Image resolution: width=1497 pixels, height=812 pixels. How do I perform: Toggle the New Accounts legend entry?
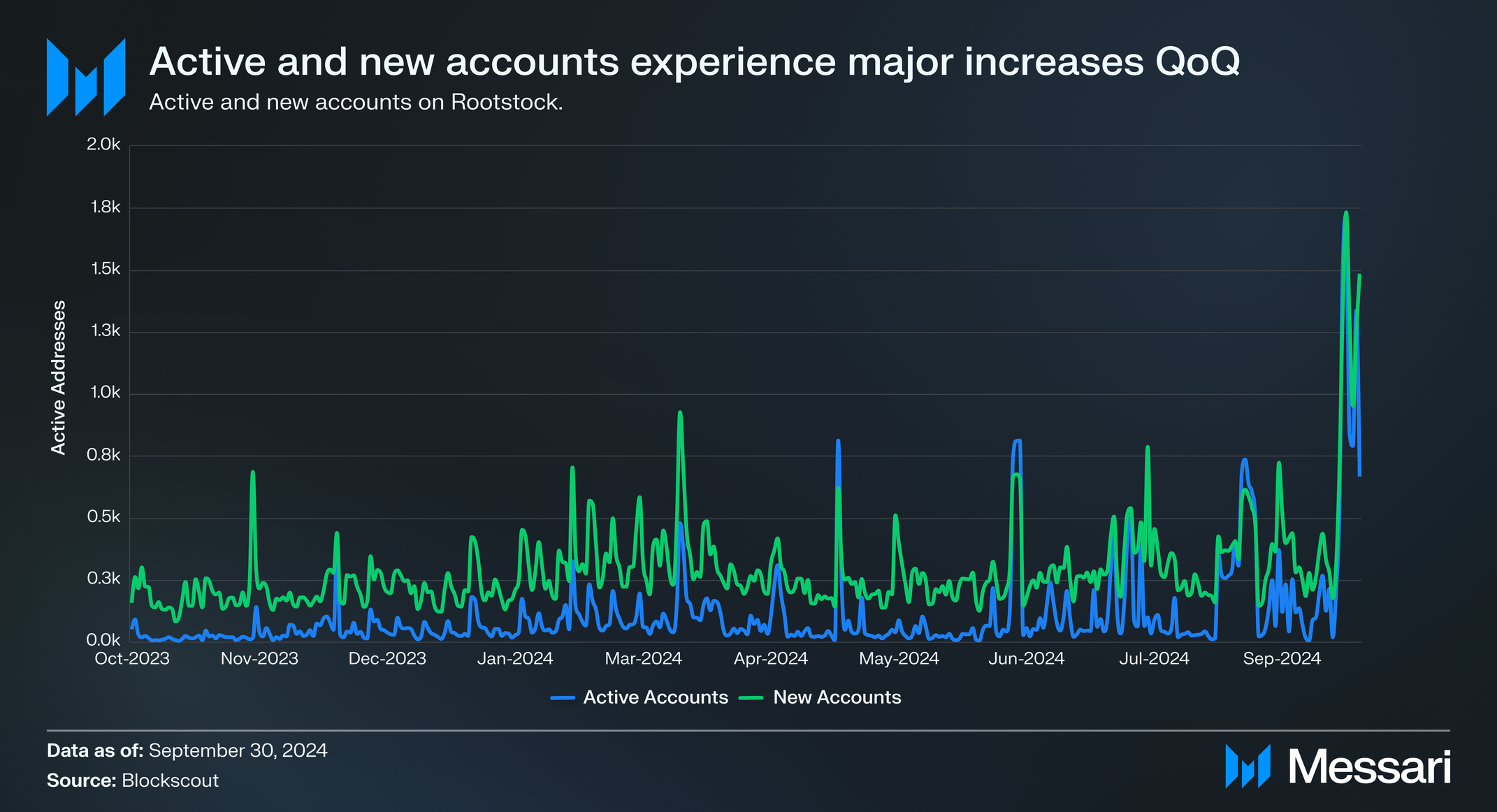[820, 697]
